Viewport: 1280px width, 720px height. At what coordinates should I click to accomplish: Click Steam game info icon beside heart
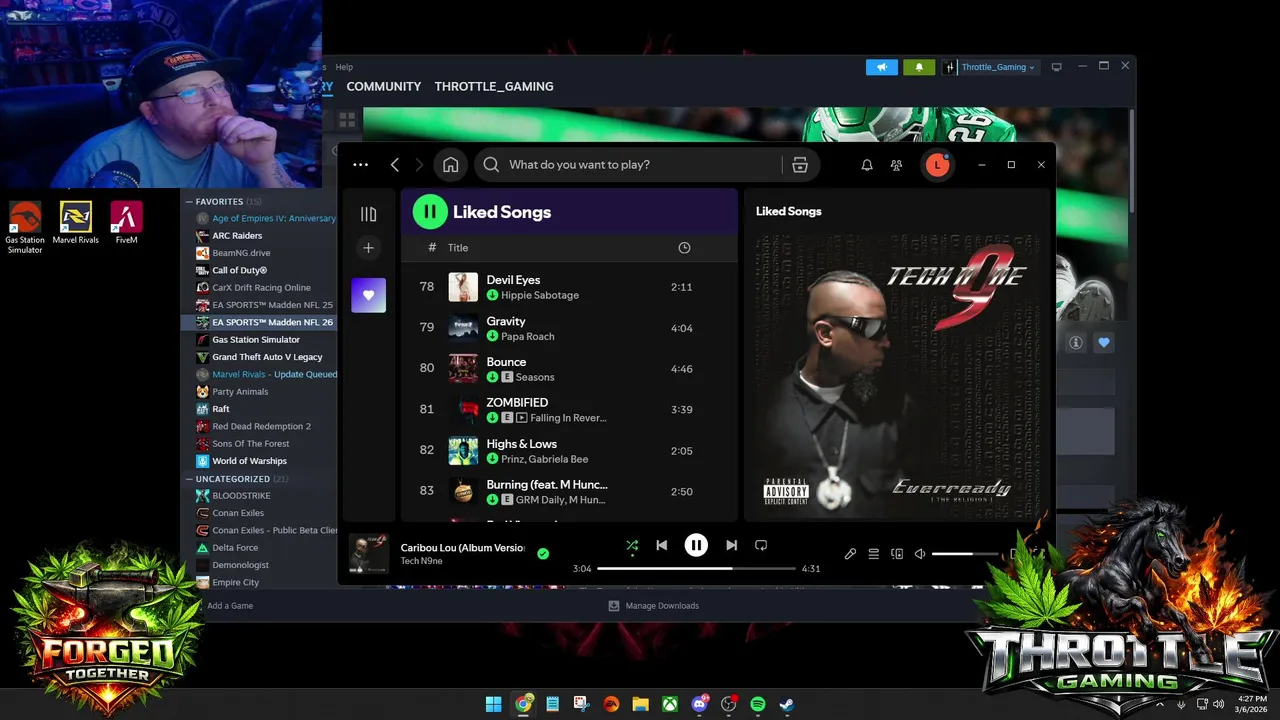tap(1076, 342)
